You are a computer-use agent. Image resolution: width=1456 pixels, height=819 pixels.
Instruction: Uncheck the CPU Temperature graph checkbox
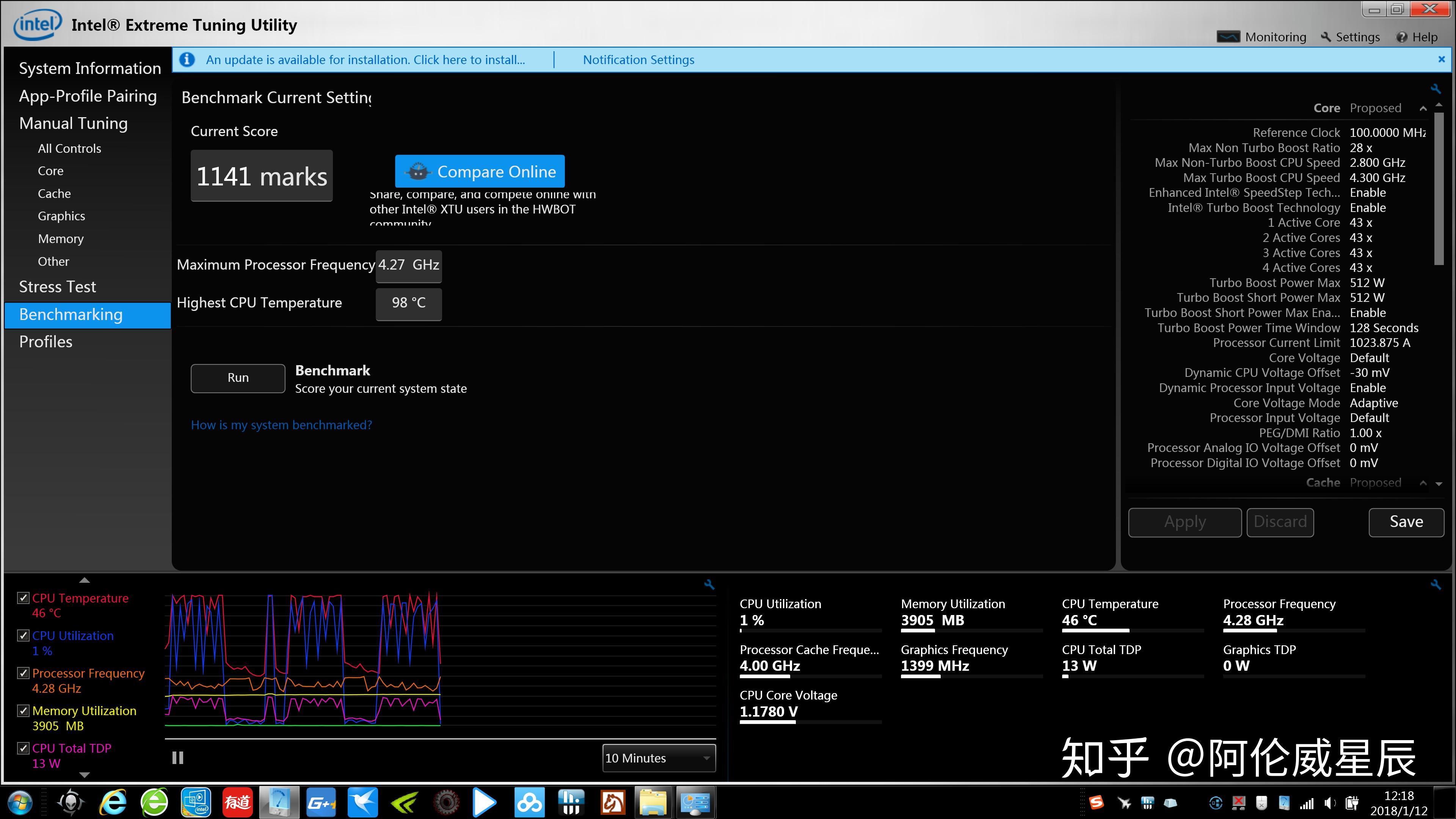click(23, 598)
